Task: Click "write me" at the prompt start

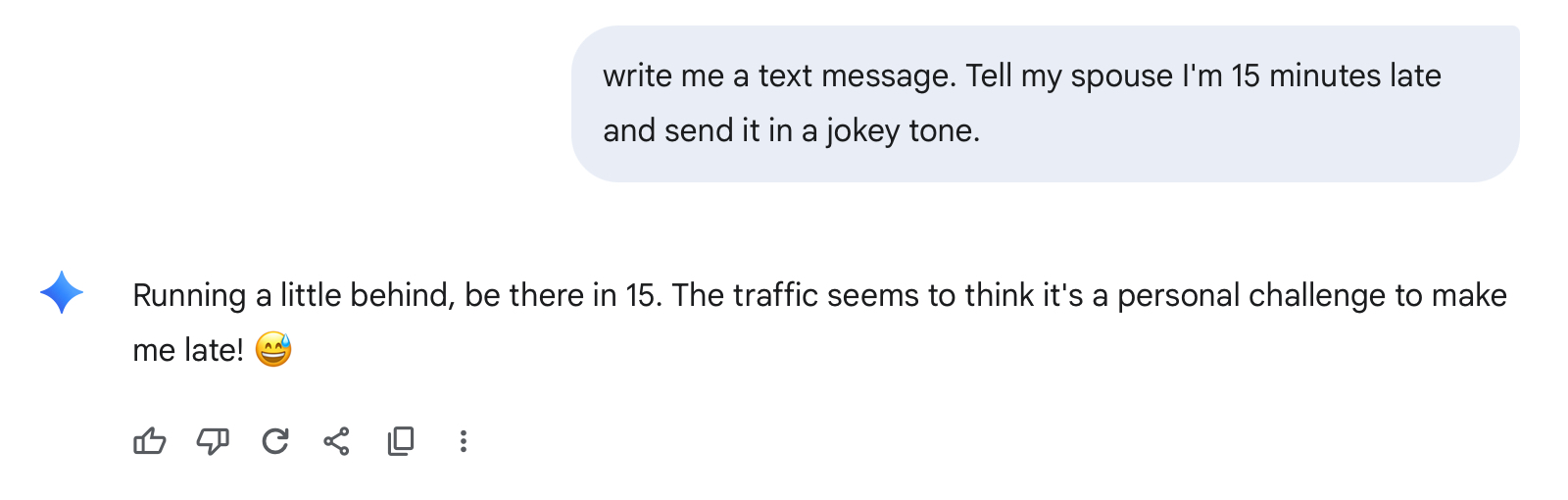Action: coord(663,75)
